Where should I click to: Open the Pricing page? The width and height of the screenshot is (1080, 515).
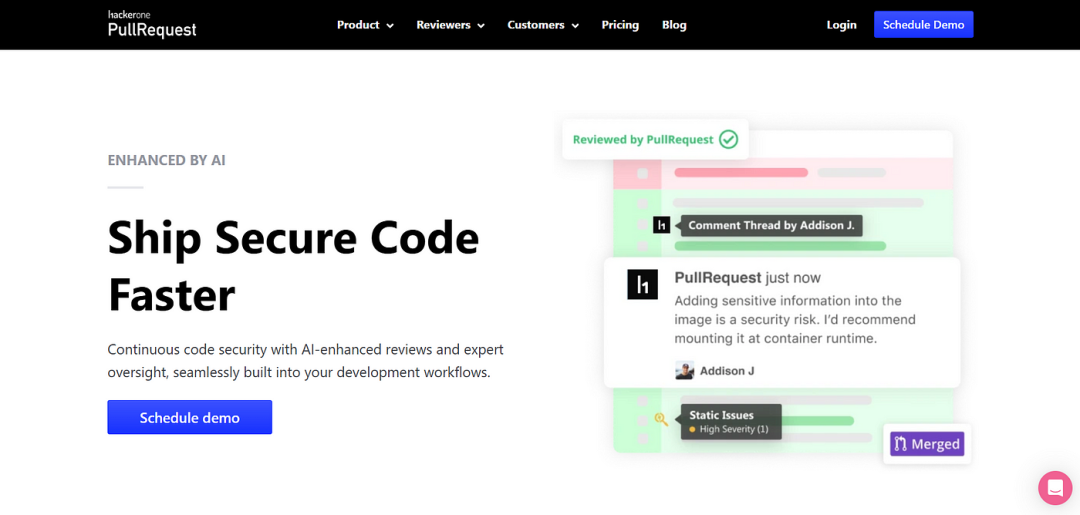pos(620,25)
